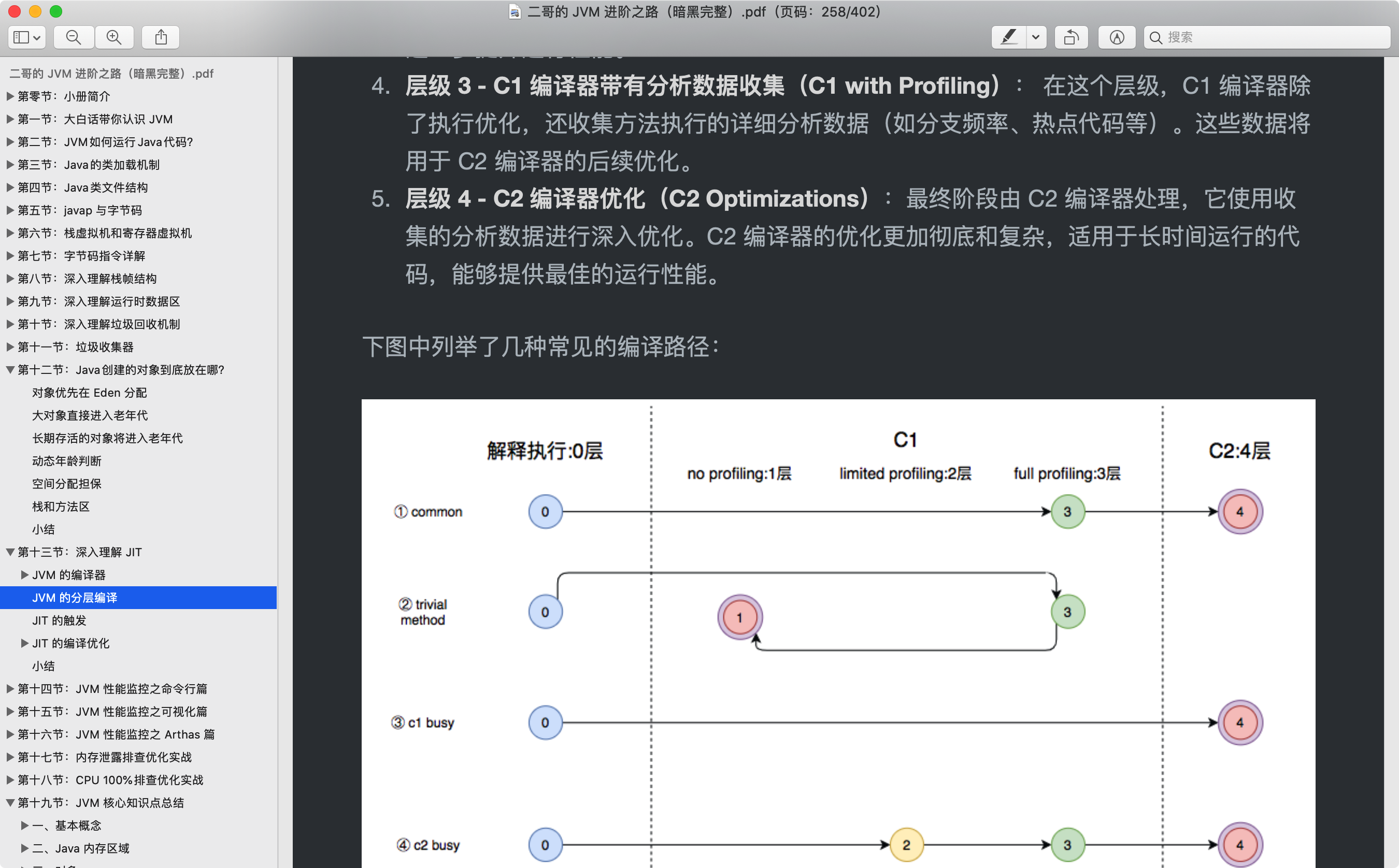Viewport: 1399px width, 868px height.
Task: Zoom out the PDF view
Action: pyautogui.click(x=73, y=37)
